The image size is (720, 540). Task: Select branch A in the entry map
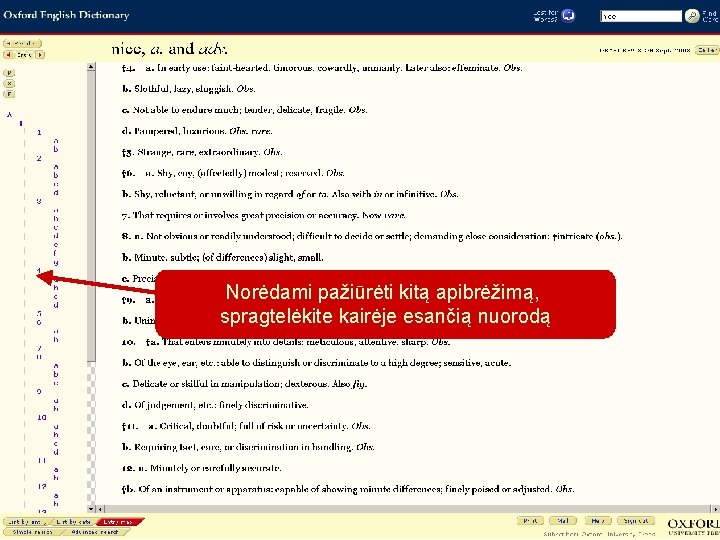click(9, 114)
